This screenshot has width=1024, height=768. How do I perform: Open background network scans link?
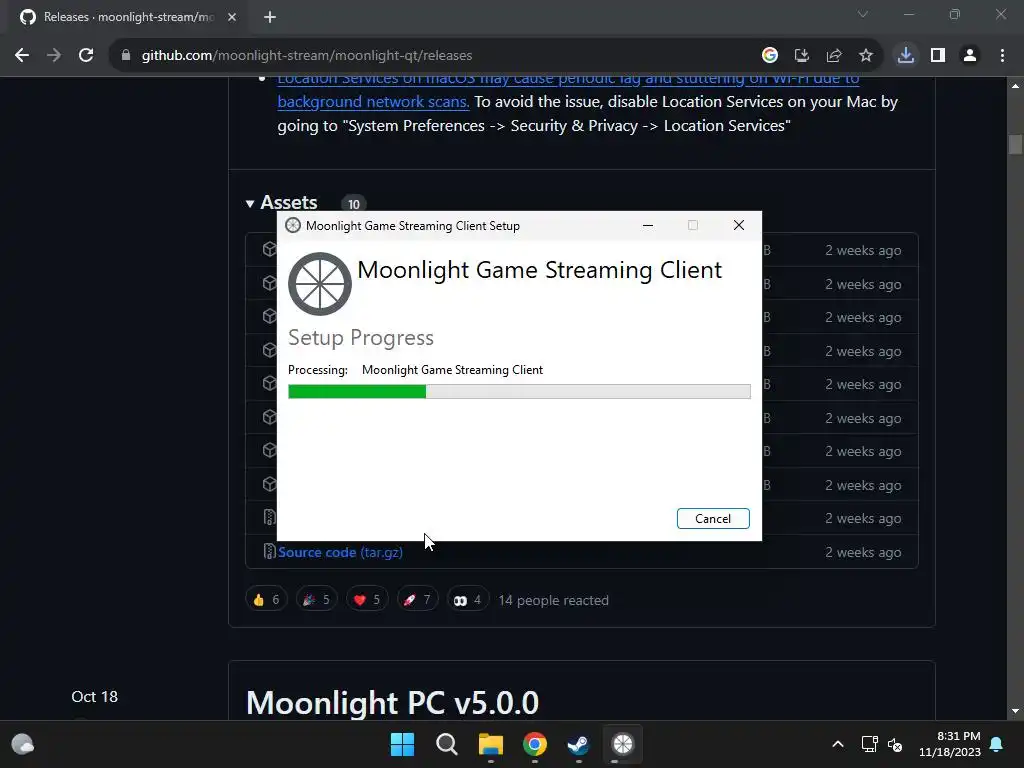click(x=373, y=102)
